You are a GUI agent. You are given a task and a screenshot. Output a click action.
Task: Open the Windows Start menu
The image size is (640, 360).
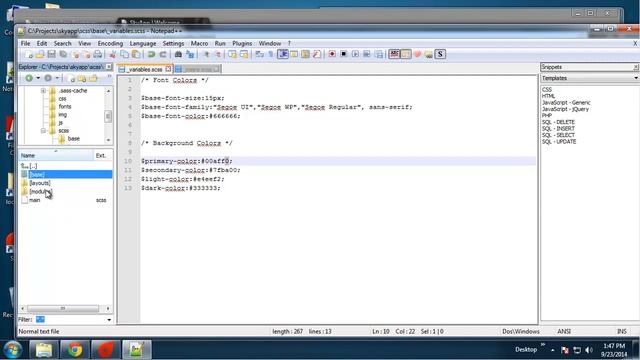(x=13, y=350)
